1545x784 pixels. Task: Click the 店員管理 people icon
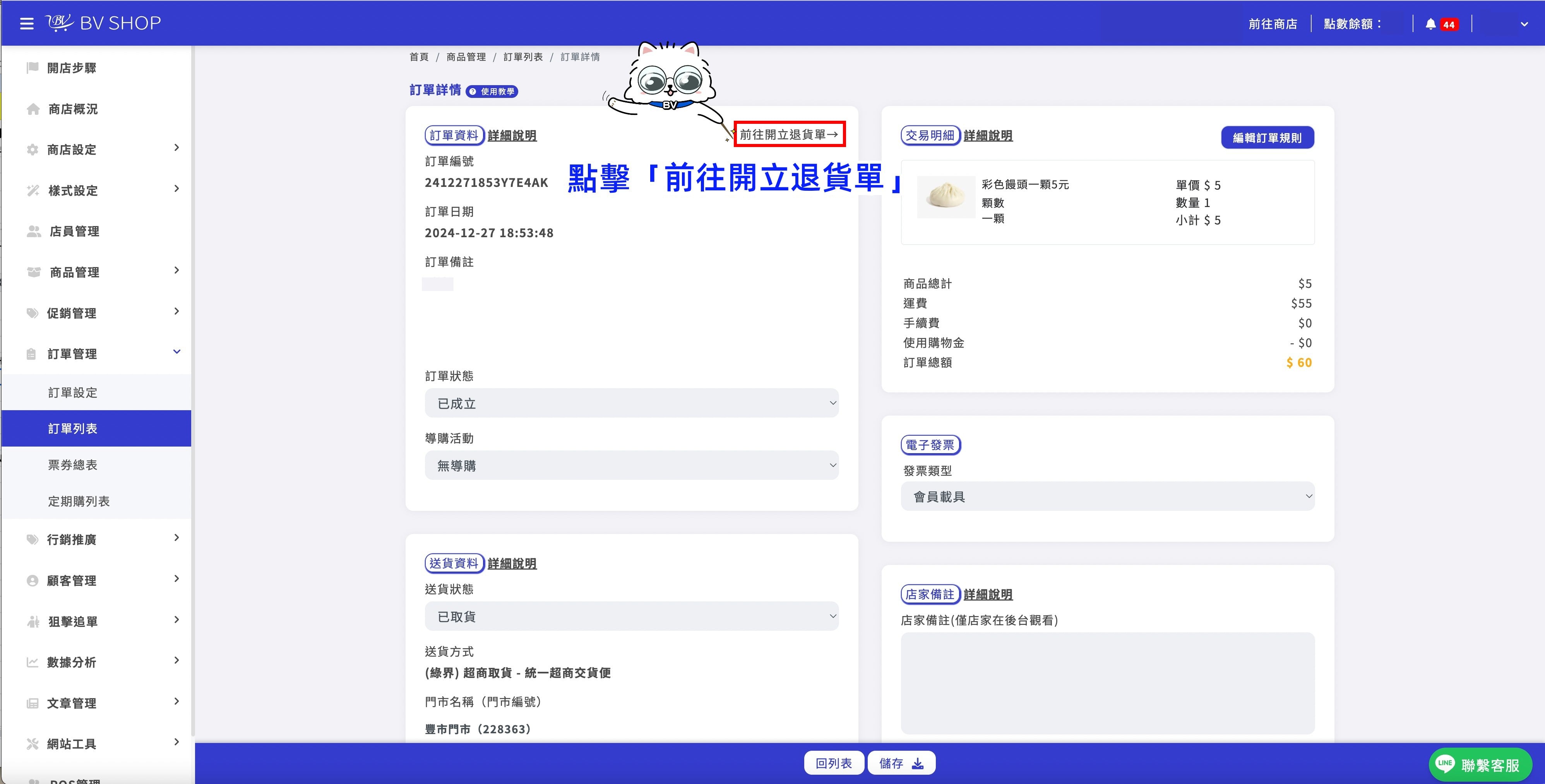[x=34, y=231]
